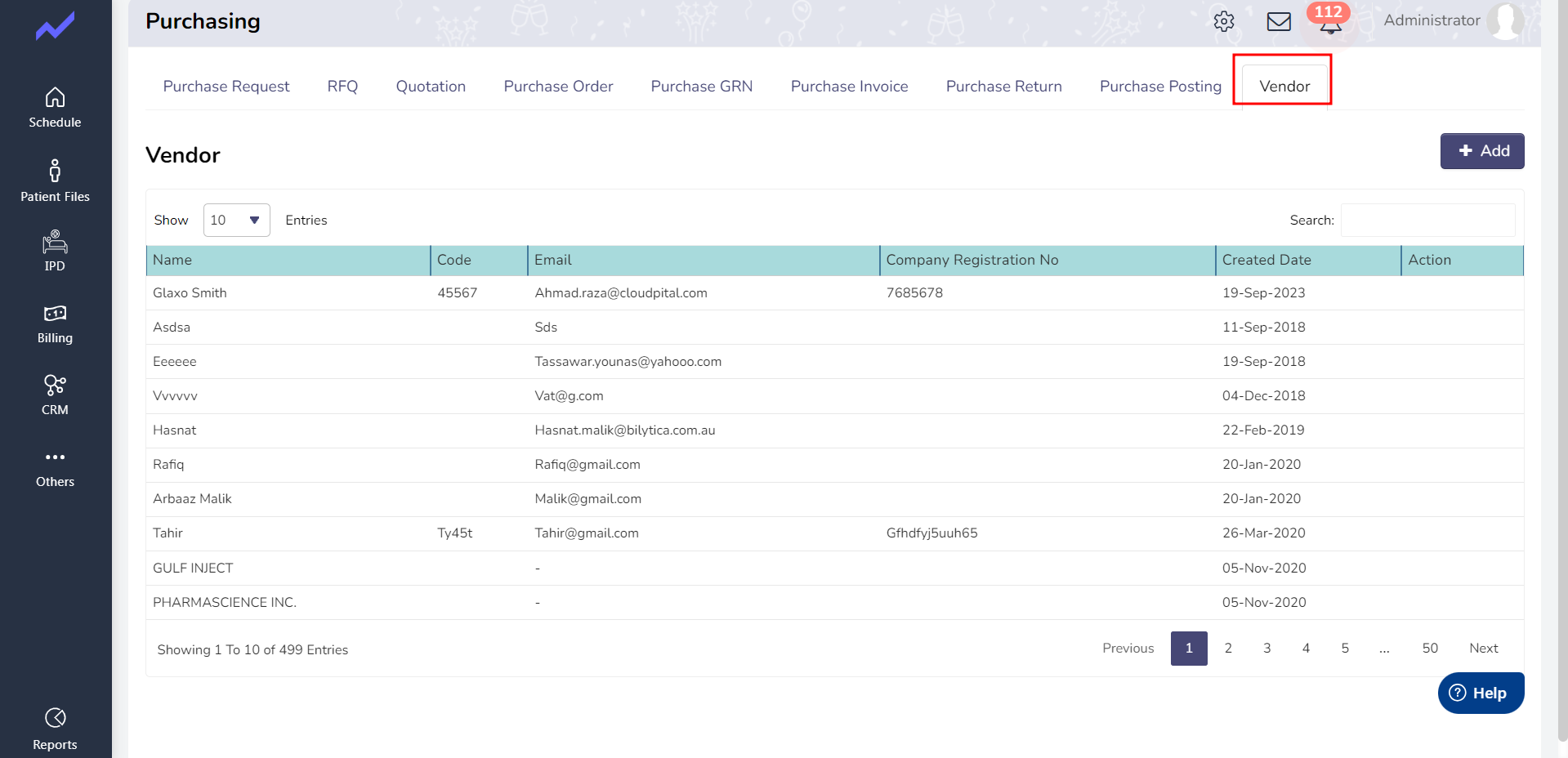Add a new vendor
This screenshot has height=758, width=1568.
[x=1481, y=151]
